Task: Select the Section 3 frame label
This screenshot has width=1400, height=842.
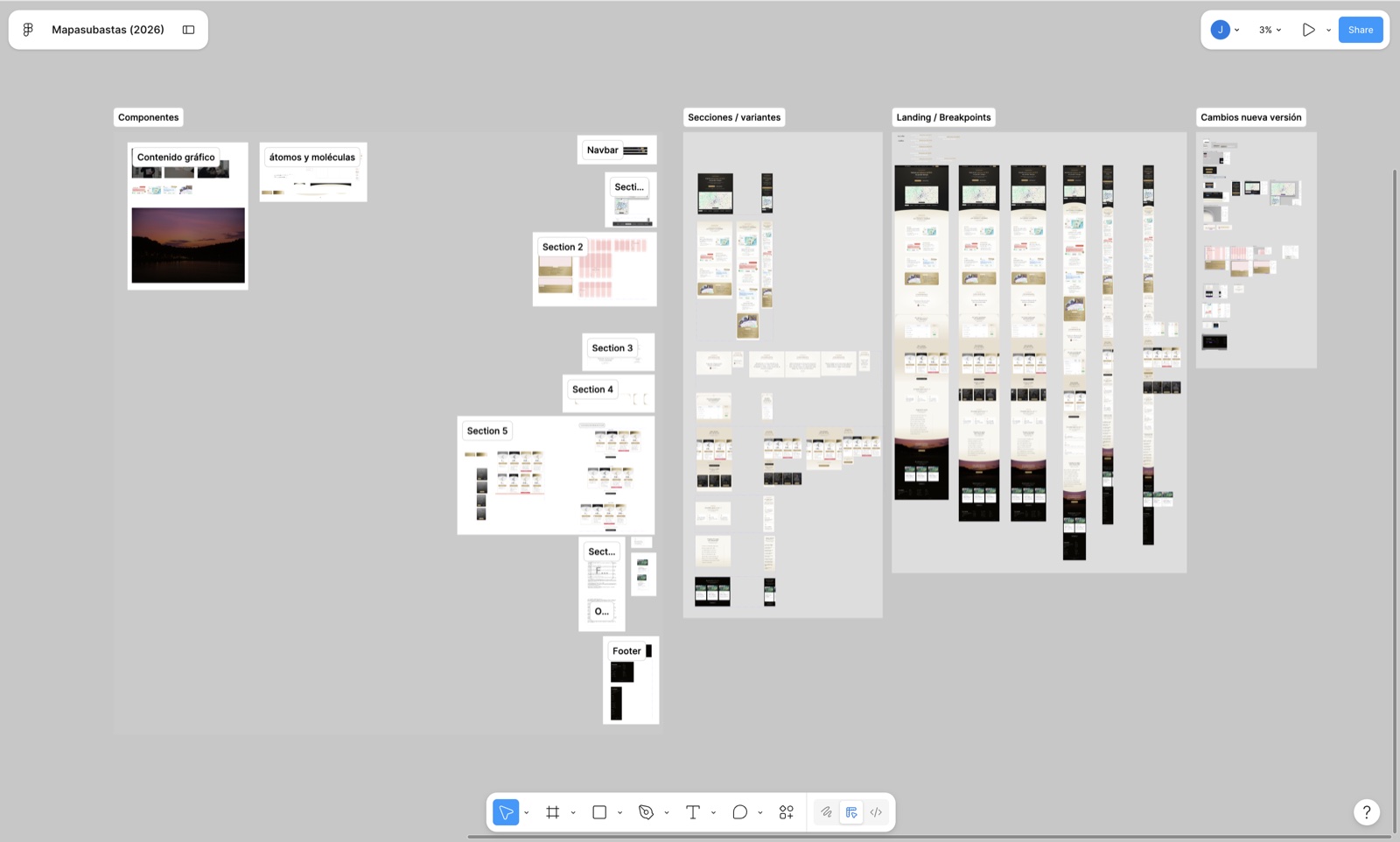Action: tap(612, 348)
